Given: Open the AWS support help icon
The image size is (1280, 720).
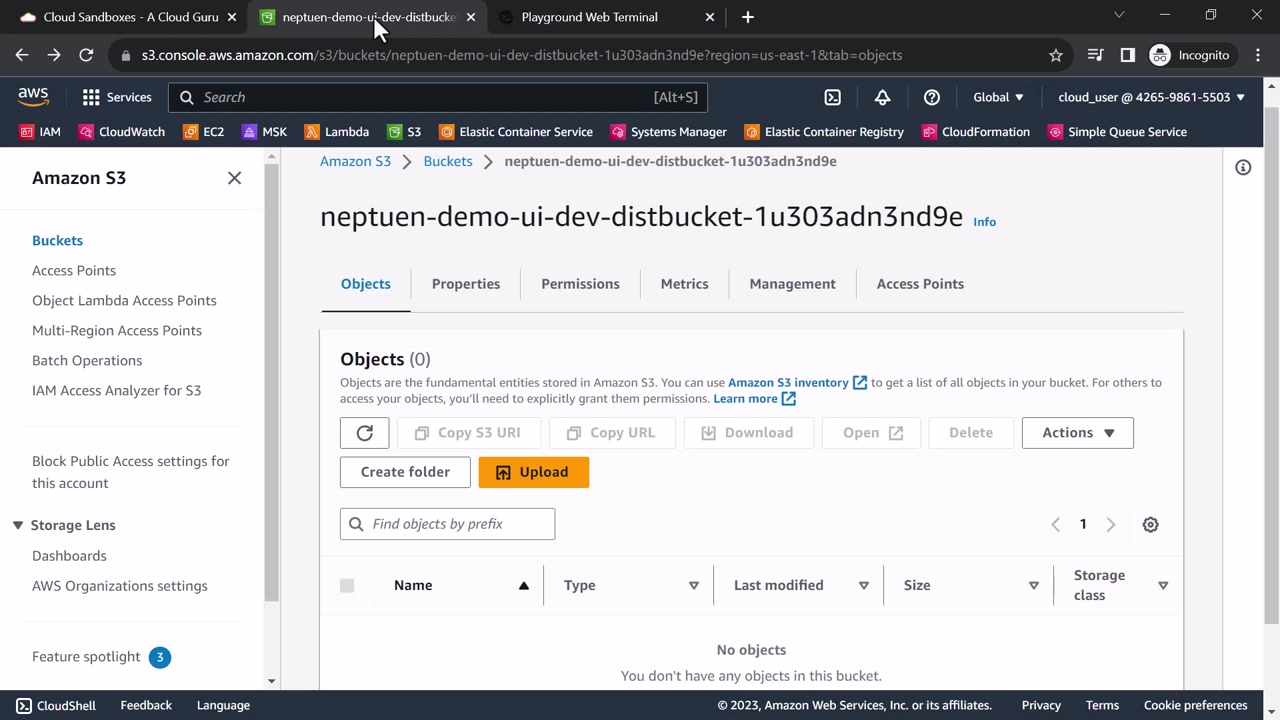Looking at the screenshot, I should point(931,97).
